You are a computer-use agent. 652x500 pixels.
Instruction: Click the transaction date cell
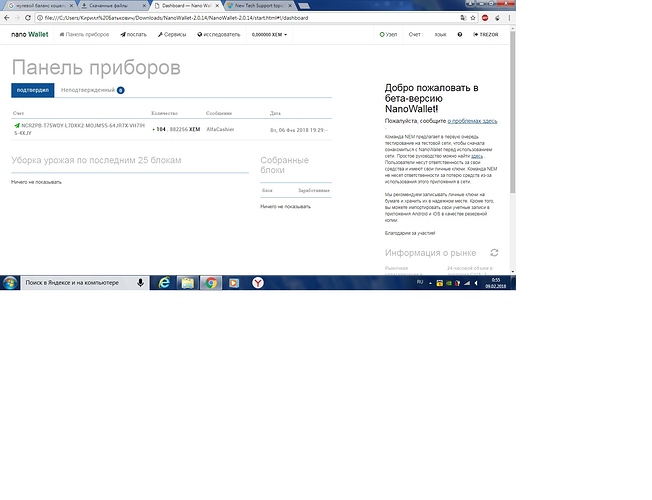tap(299, 130)
